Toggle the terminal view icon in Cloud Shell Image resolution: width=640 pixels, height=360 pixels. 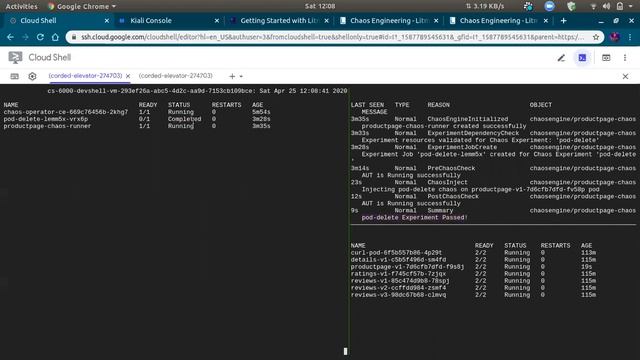(582, 58)
